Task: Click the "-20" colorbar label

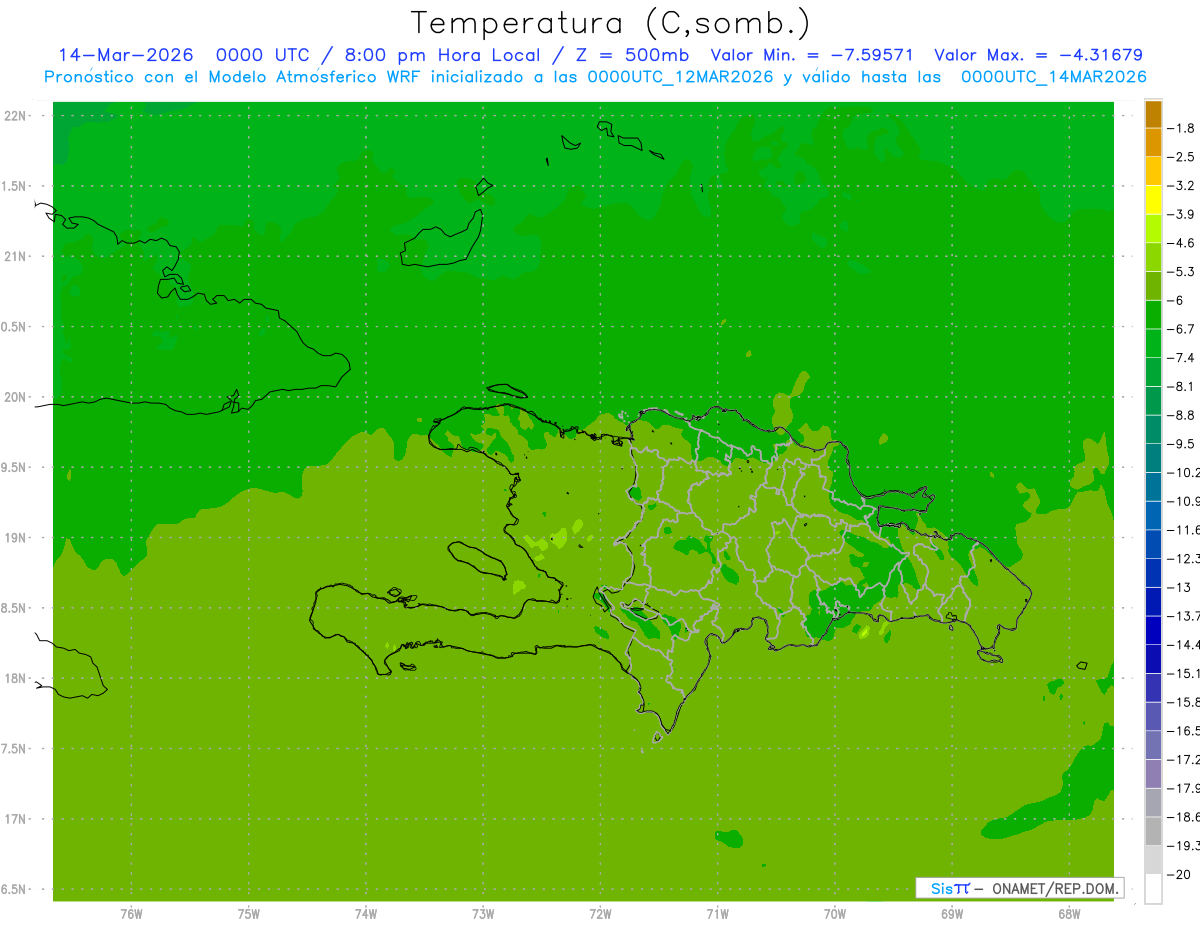Action: 1180,874
